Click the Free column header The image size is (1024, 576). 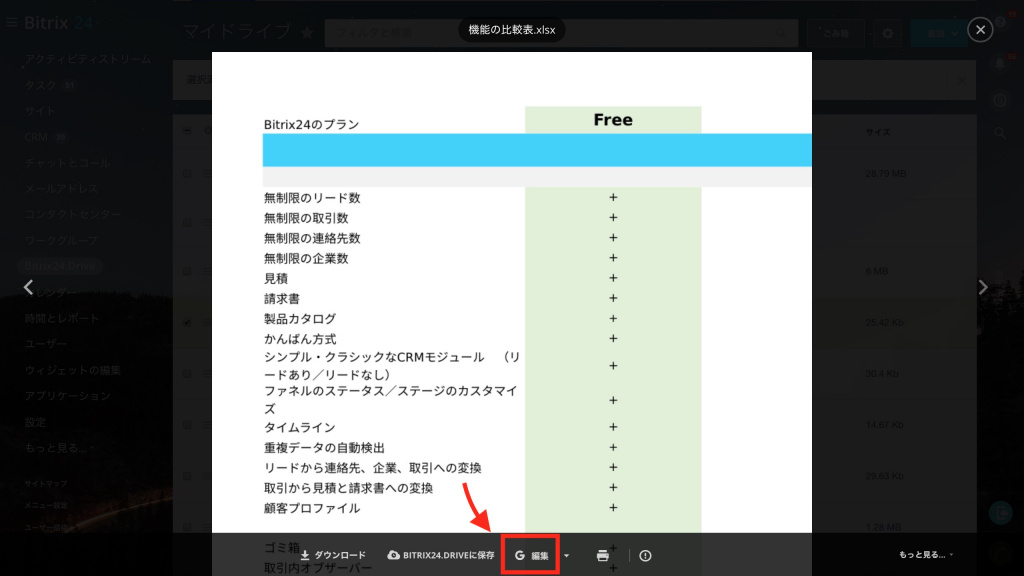[613, 120]
